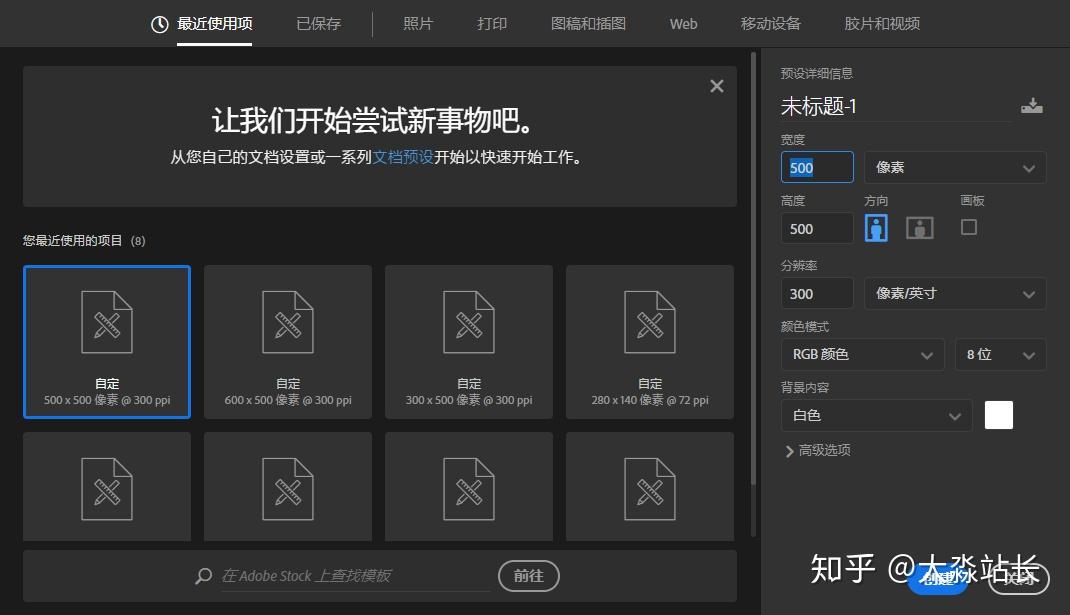1070x615 pixels.
Task: Click the 关闭 button at bottom right
Action: pyautogui.click(x=1019, y=579)
